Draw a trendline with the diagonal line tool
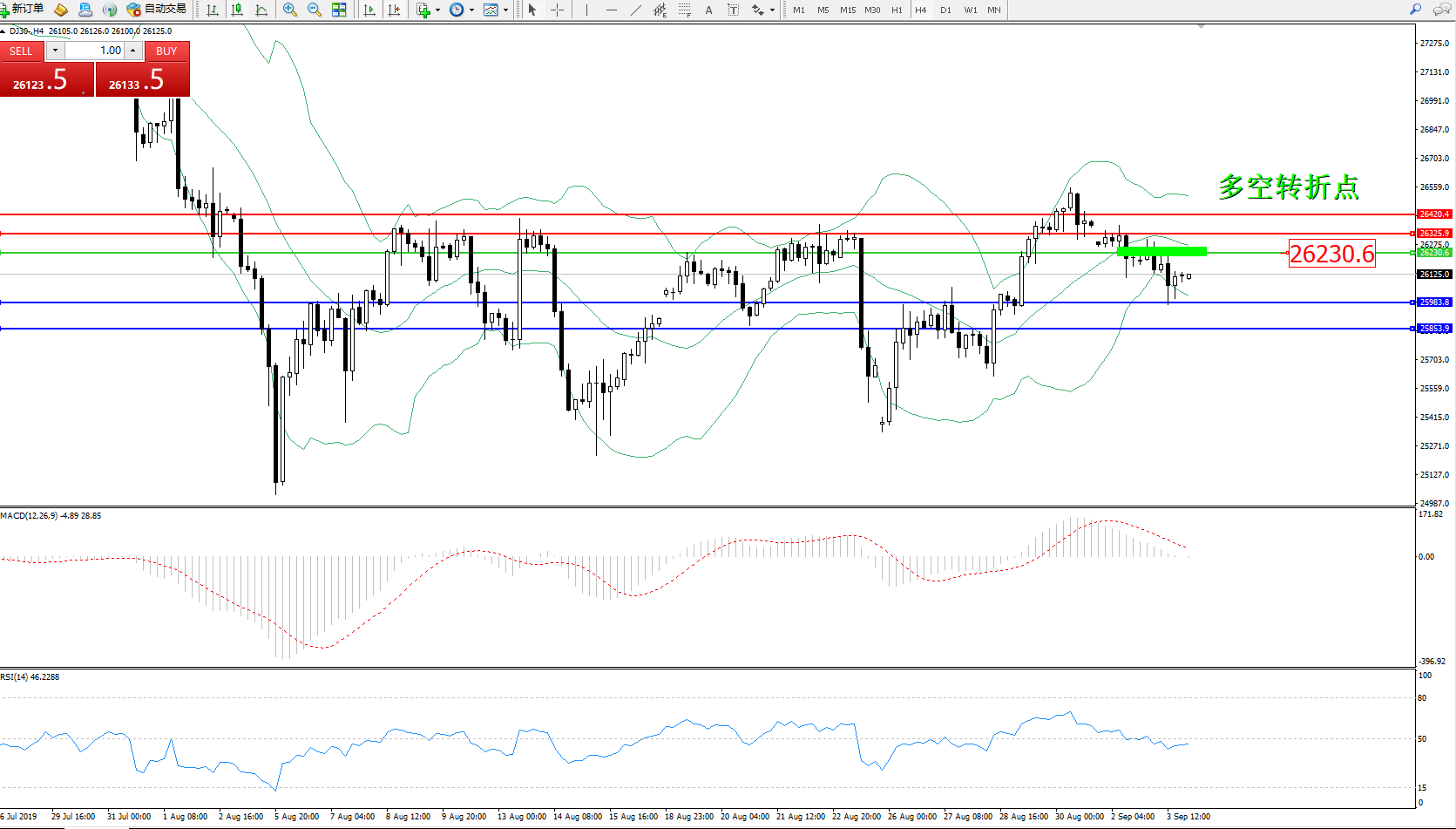 pos(636,10)
